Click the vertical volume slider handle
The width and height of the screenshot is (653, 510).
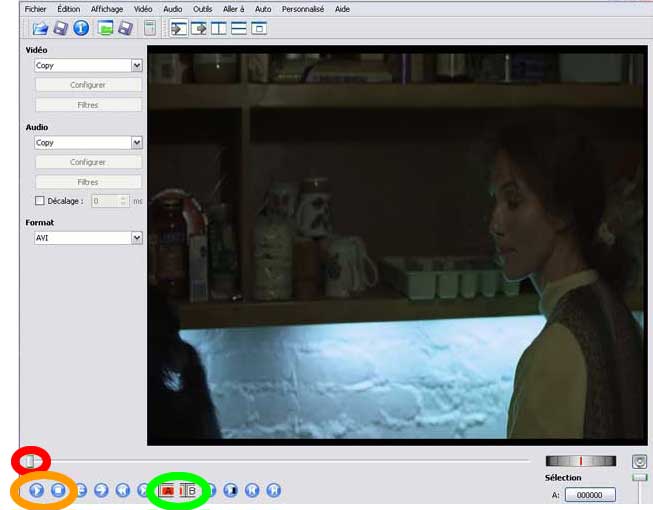point(640,477)
